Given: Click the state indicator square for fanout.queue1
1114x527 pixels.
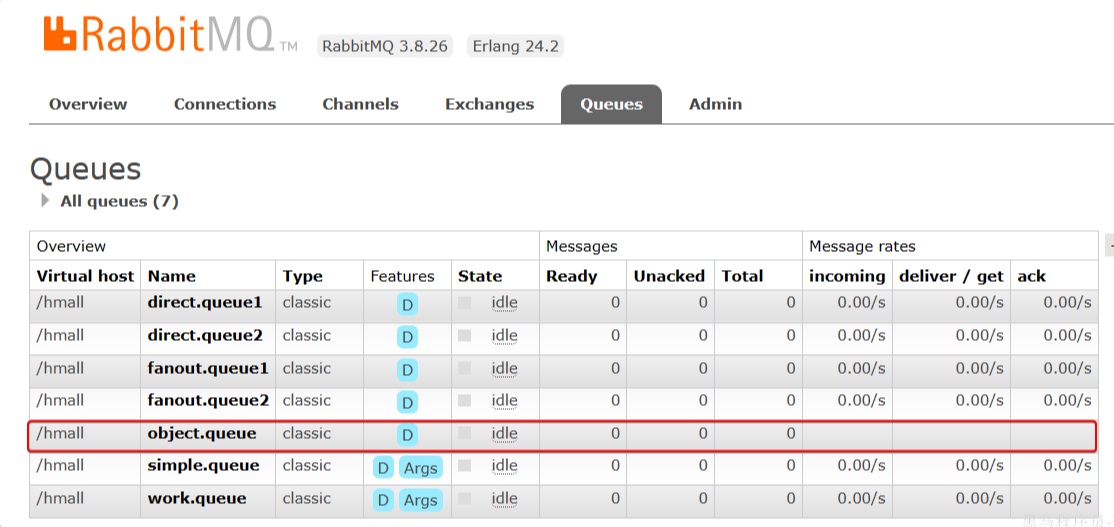Looking at the screenshot, I should [x=464, y=368].
